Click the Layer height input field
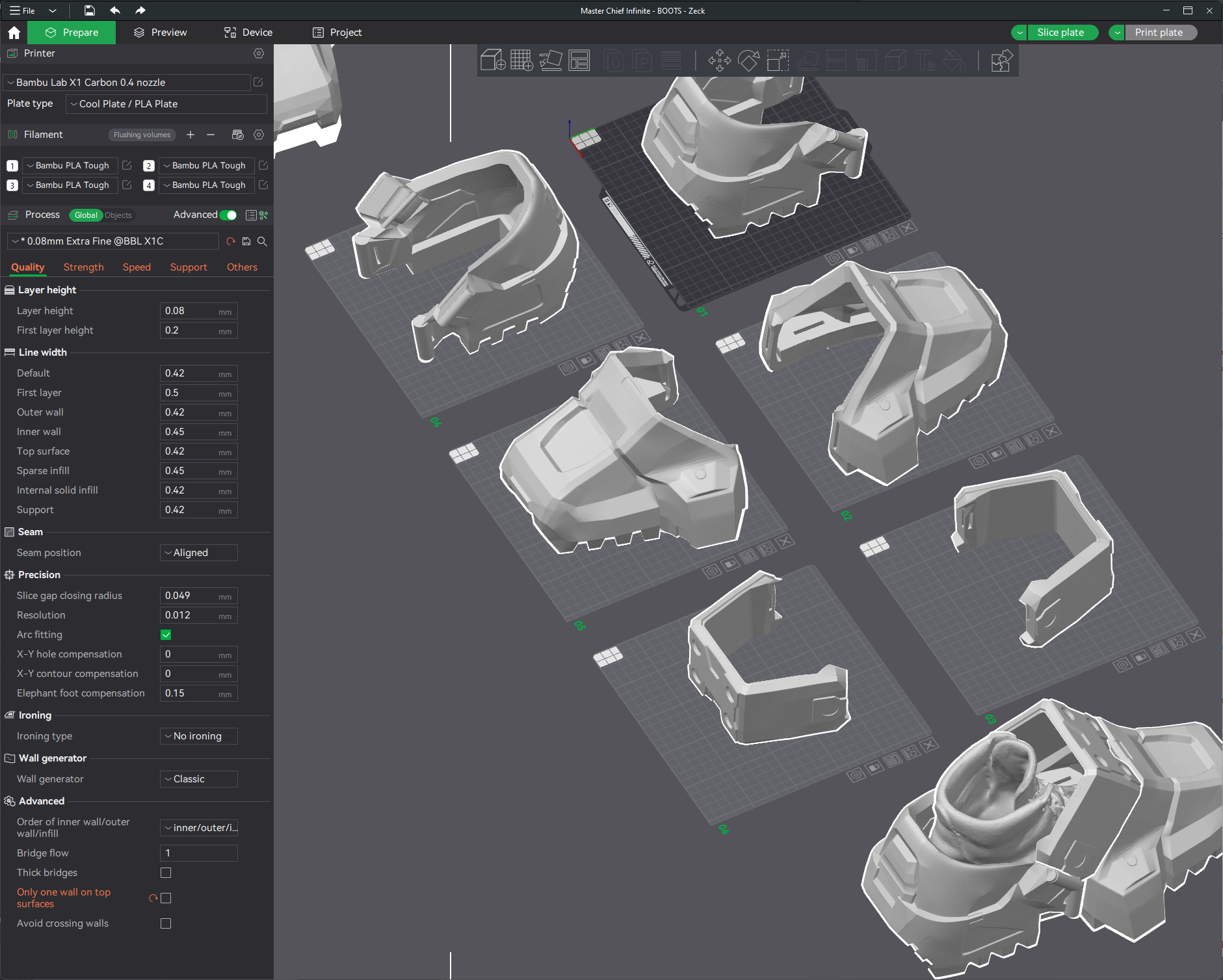1223x980 pixels. (199, 311)
